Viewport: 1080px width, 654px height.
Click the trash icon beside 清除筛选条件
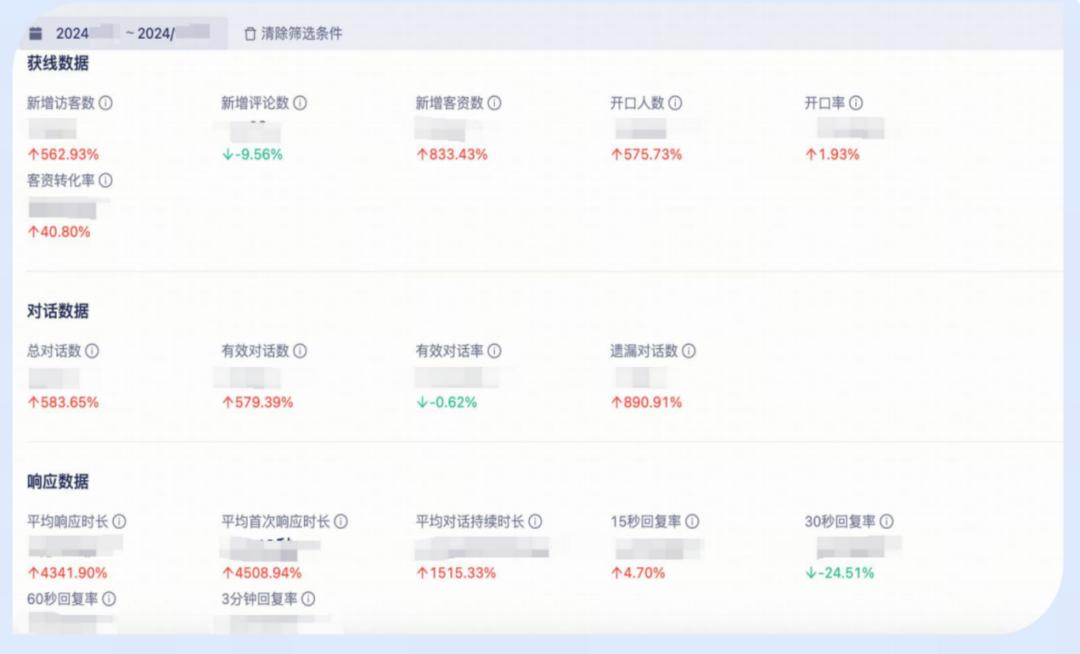pyautogui.click(x=250, y=34)
